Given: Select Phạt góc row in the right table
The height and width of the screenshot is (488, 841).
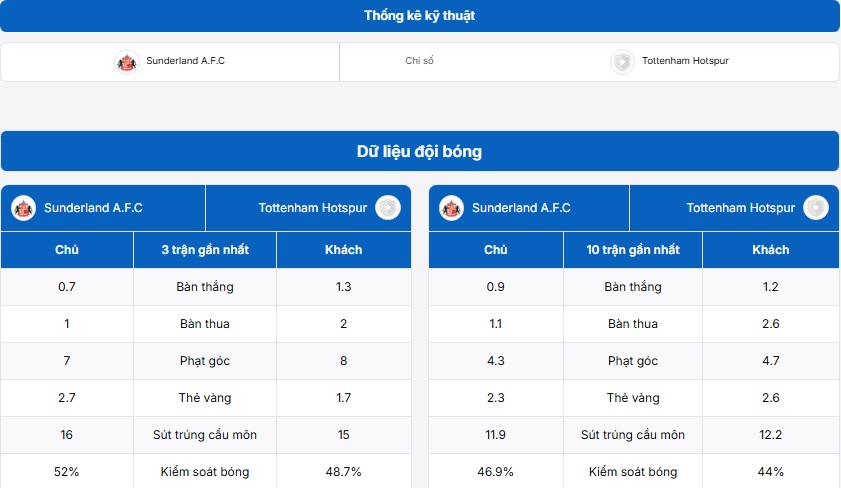Looking at the screenshot, I should tap(634, 361).
